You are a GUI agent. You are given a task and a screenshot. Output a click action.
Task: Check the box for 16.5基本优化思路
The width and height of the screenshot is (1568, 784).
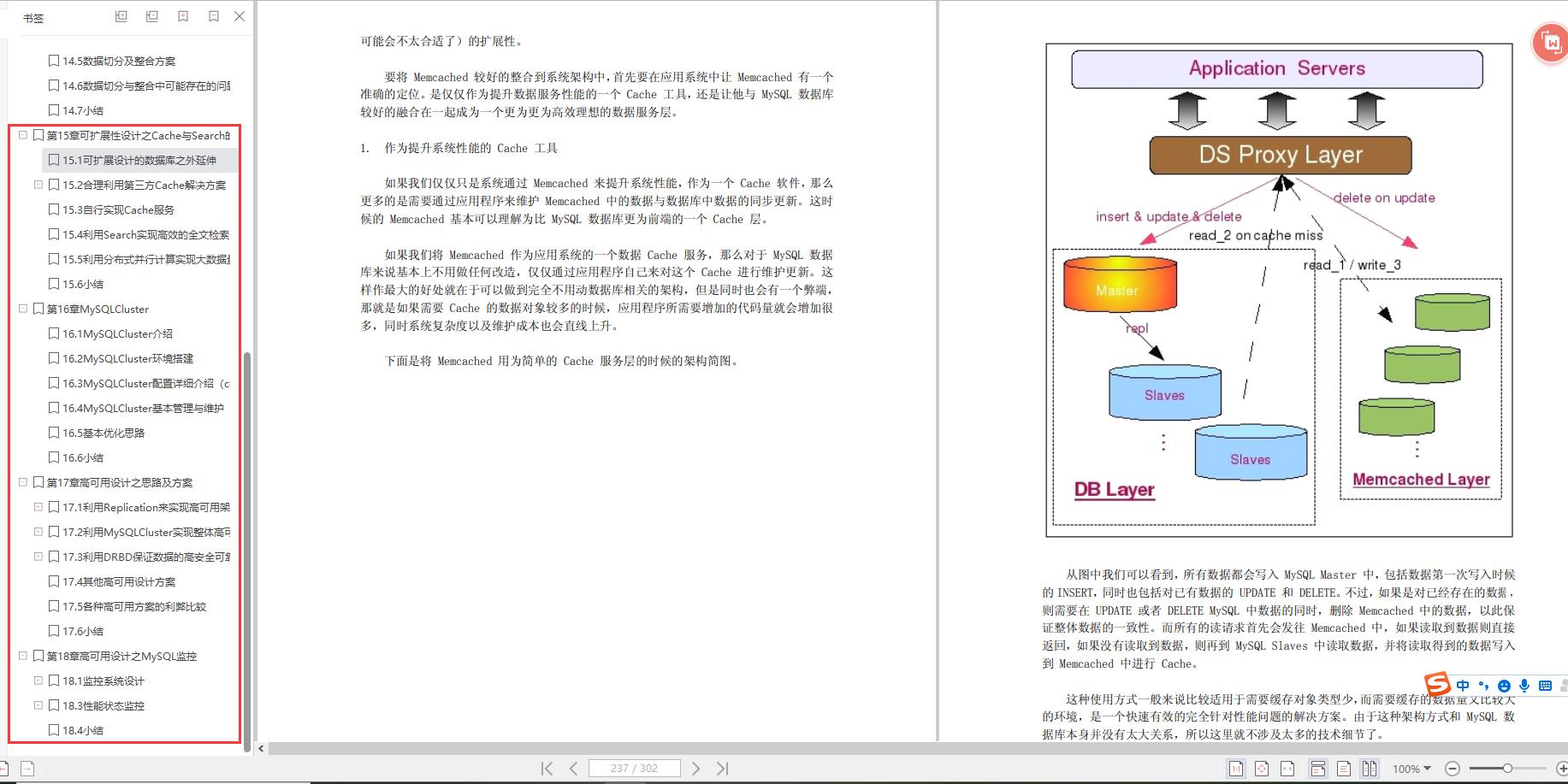point(54,433)
